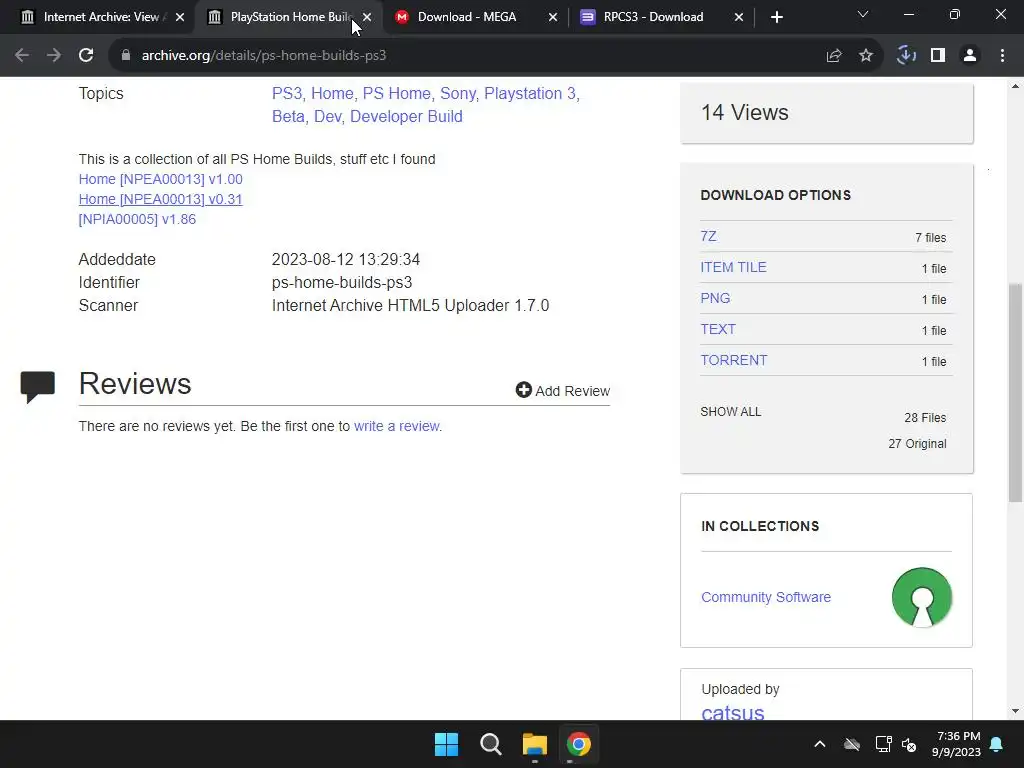Open File Explorer from taskbar
Viewport: 1024px width, 768px height.
(534, 744)
